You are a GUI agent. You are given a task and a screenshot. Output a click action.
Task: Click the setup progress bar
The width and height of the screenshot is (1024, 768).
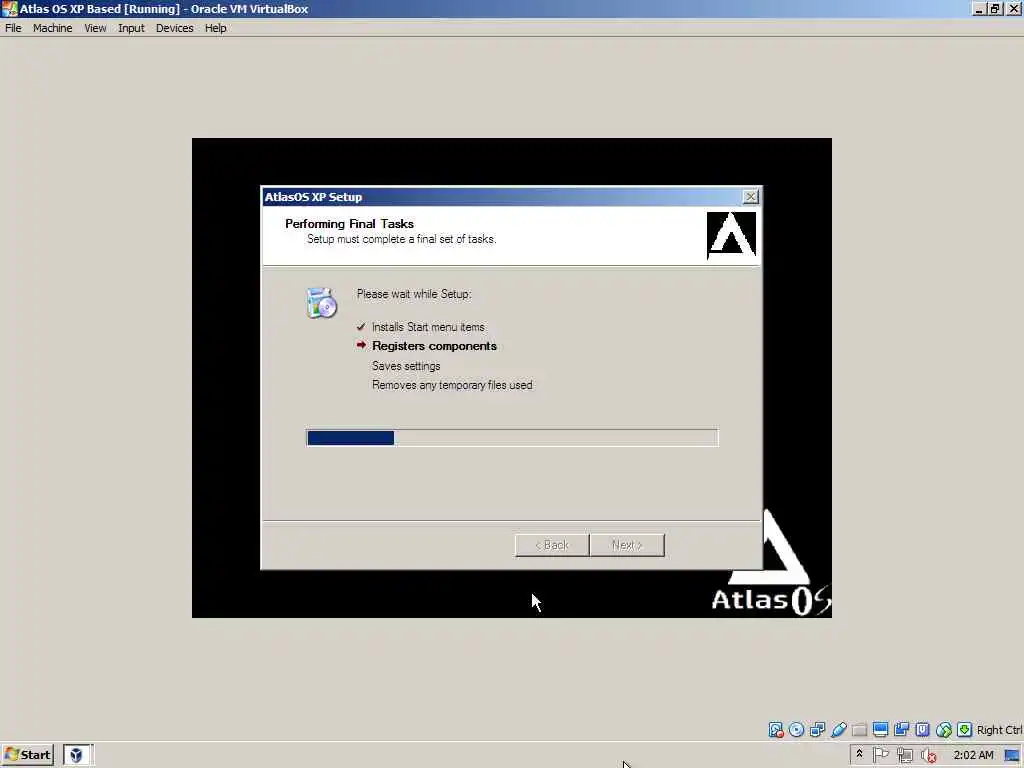512,438
